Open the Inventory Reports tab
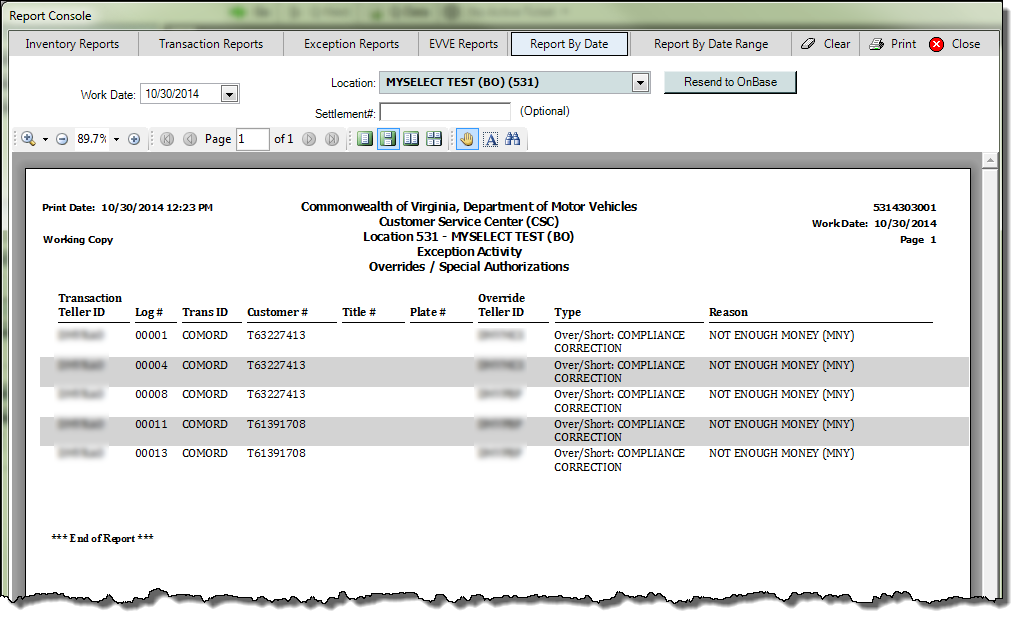1018x622 pixels. tap(72, 44)
